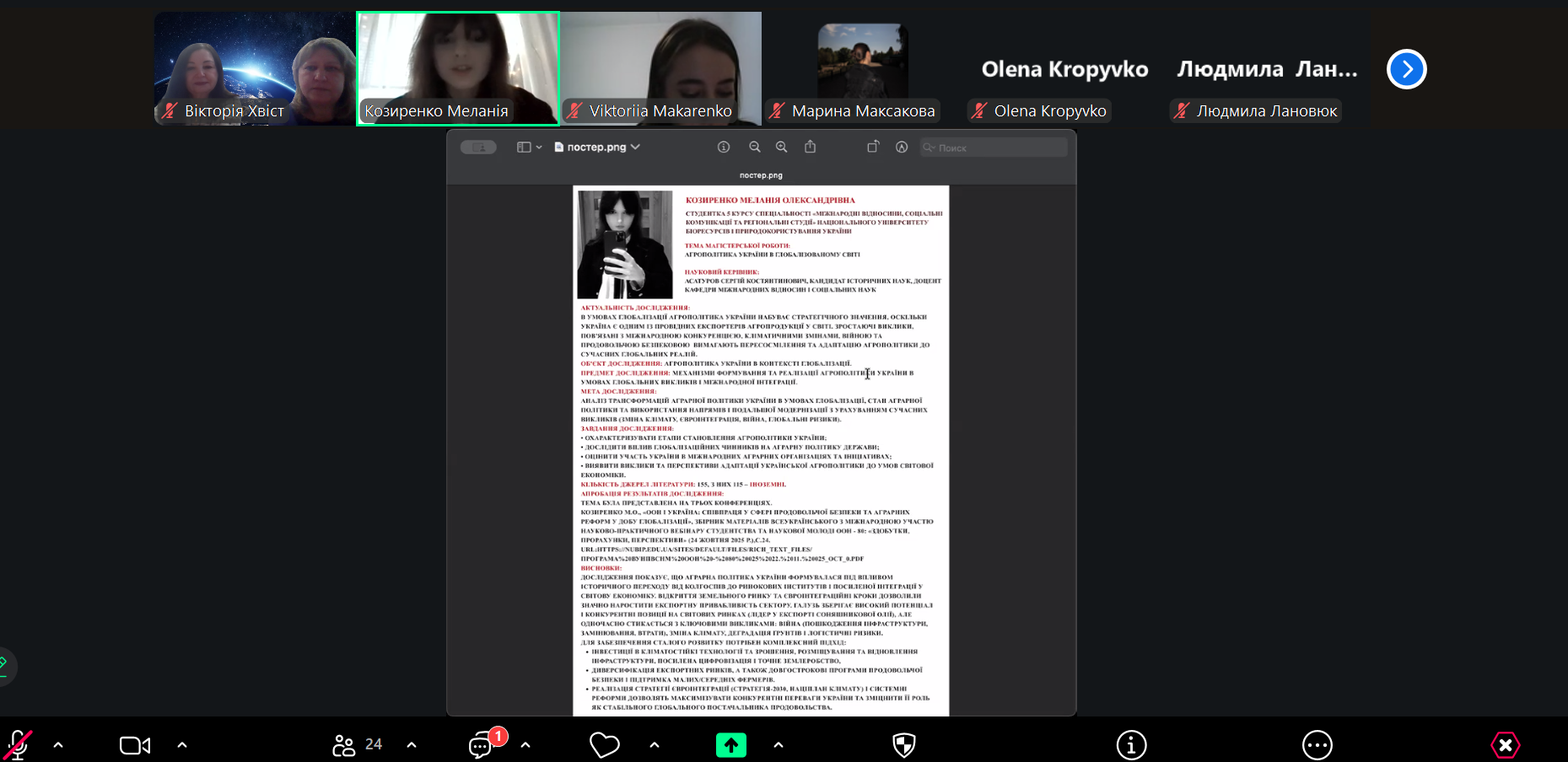
Task: Leave the meeting with the red X button
Action: pos(1506,745)
